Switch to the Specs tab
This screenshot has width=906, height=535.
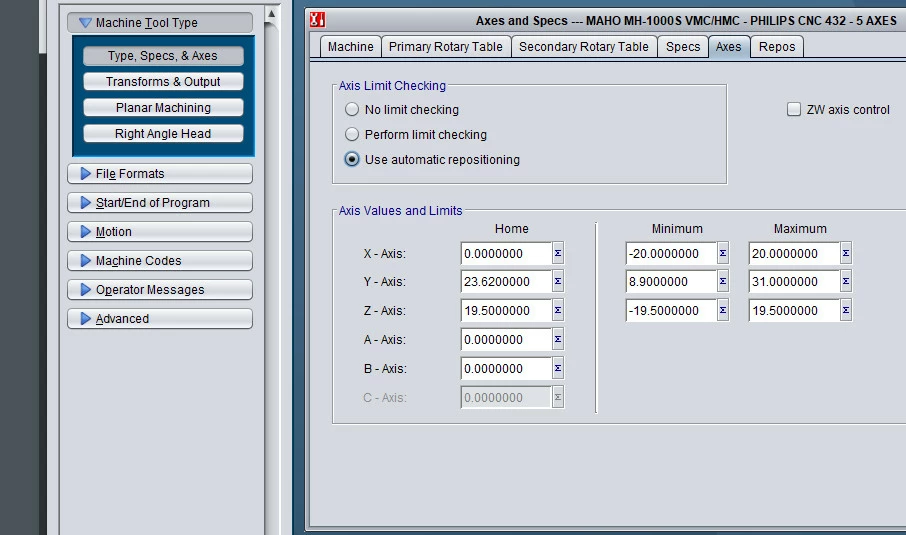coord(683,46)
